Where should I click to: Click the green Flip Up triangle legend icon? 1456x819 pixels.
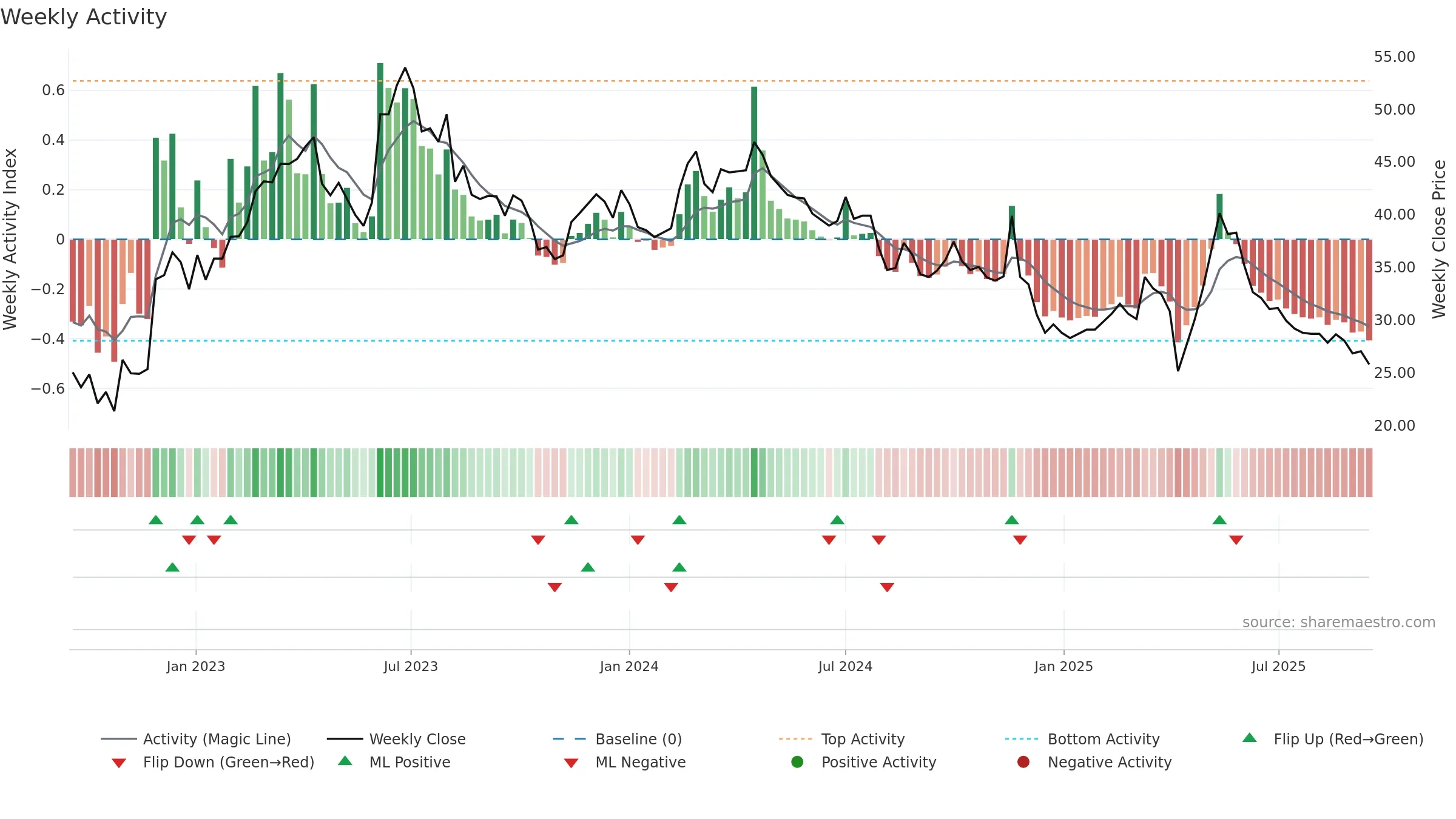coord(1250,738)
